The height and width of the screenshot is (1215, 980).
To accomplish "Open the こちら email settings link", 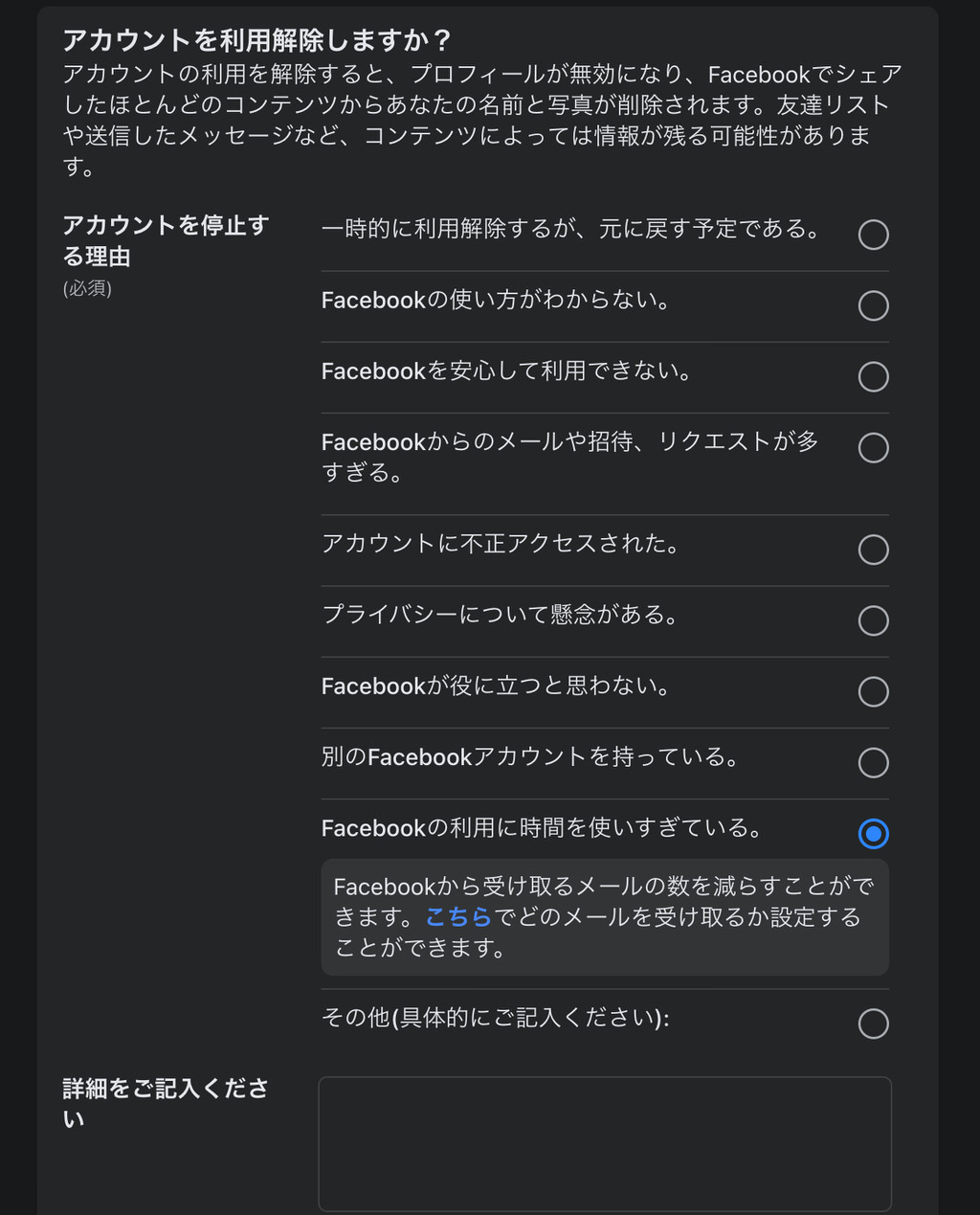I will point(458,917).
